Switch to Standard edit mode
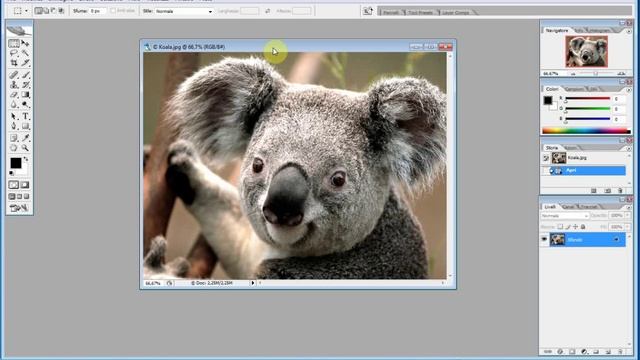640x360 pixels. pos(14,185)
